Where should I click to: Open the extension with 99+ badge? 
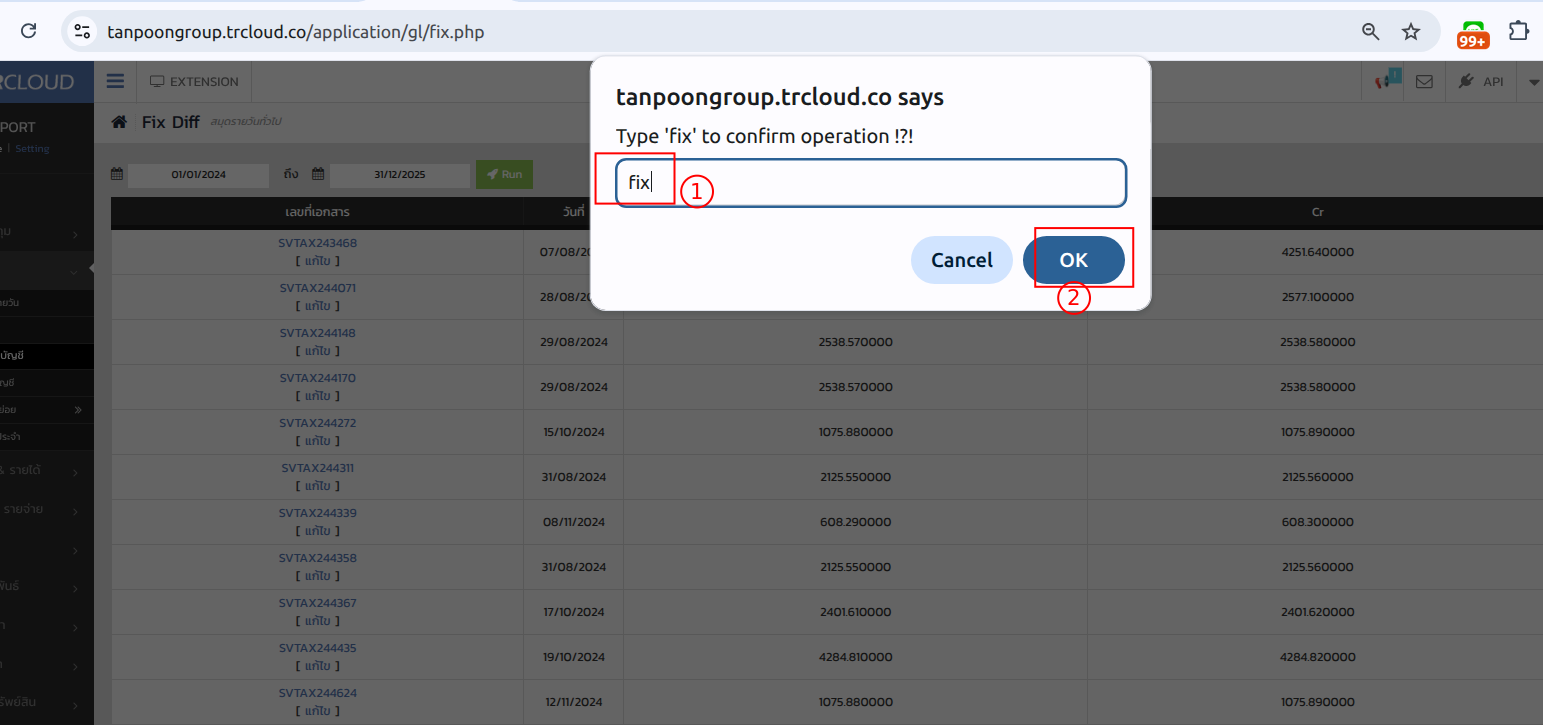coord(1473,33)
